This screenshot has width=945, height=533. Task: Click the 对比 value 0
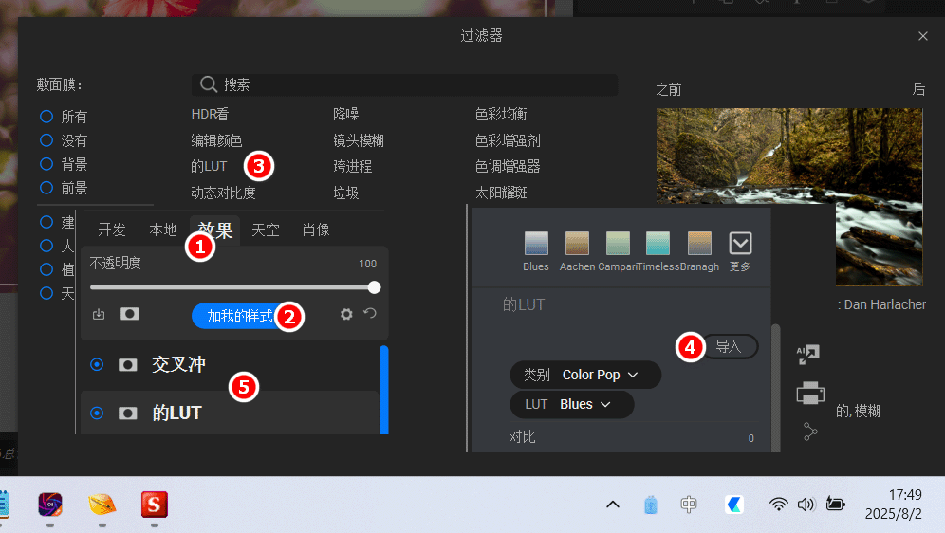(x=751, y=438)
